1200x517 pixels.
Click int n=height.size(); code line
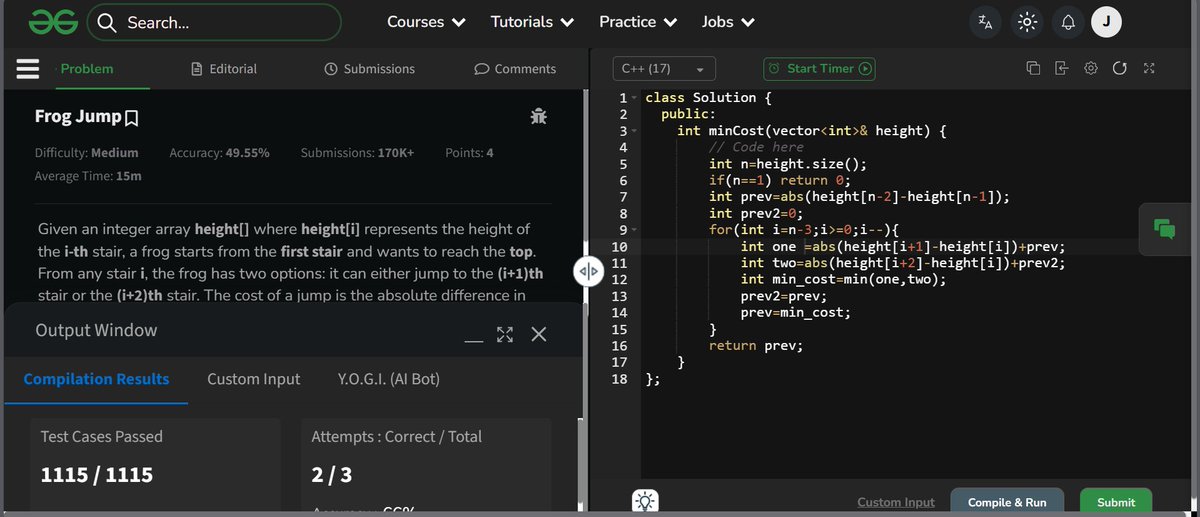pos(788,164)
